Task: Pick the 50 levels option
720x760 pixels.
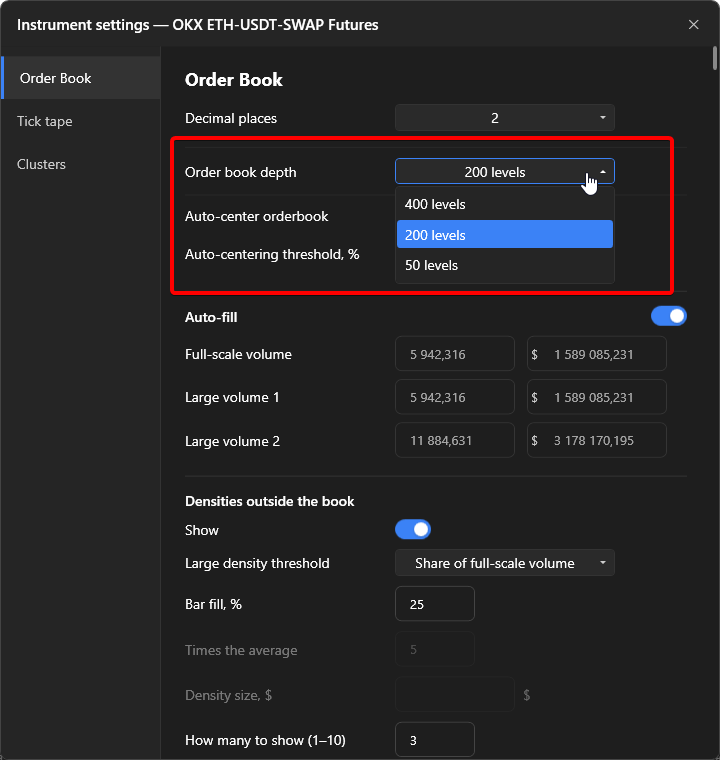Action: point(505,265)
